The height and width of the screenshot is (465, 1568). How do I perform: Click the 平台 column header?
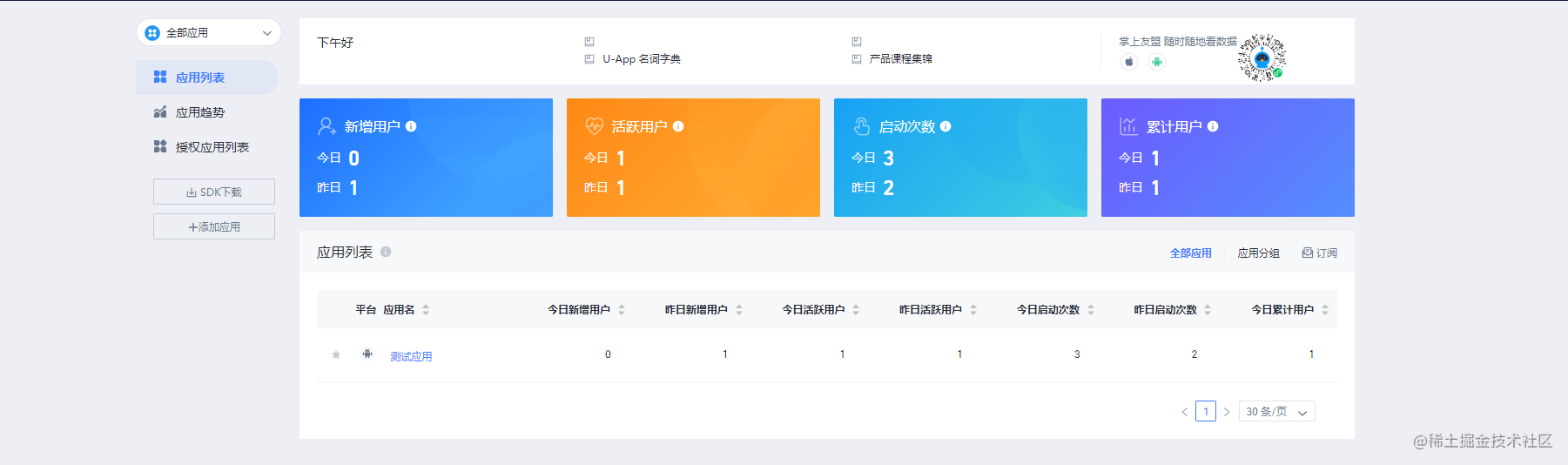click(x=366, y=310)
